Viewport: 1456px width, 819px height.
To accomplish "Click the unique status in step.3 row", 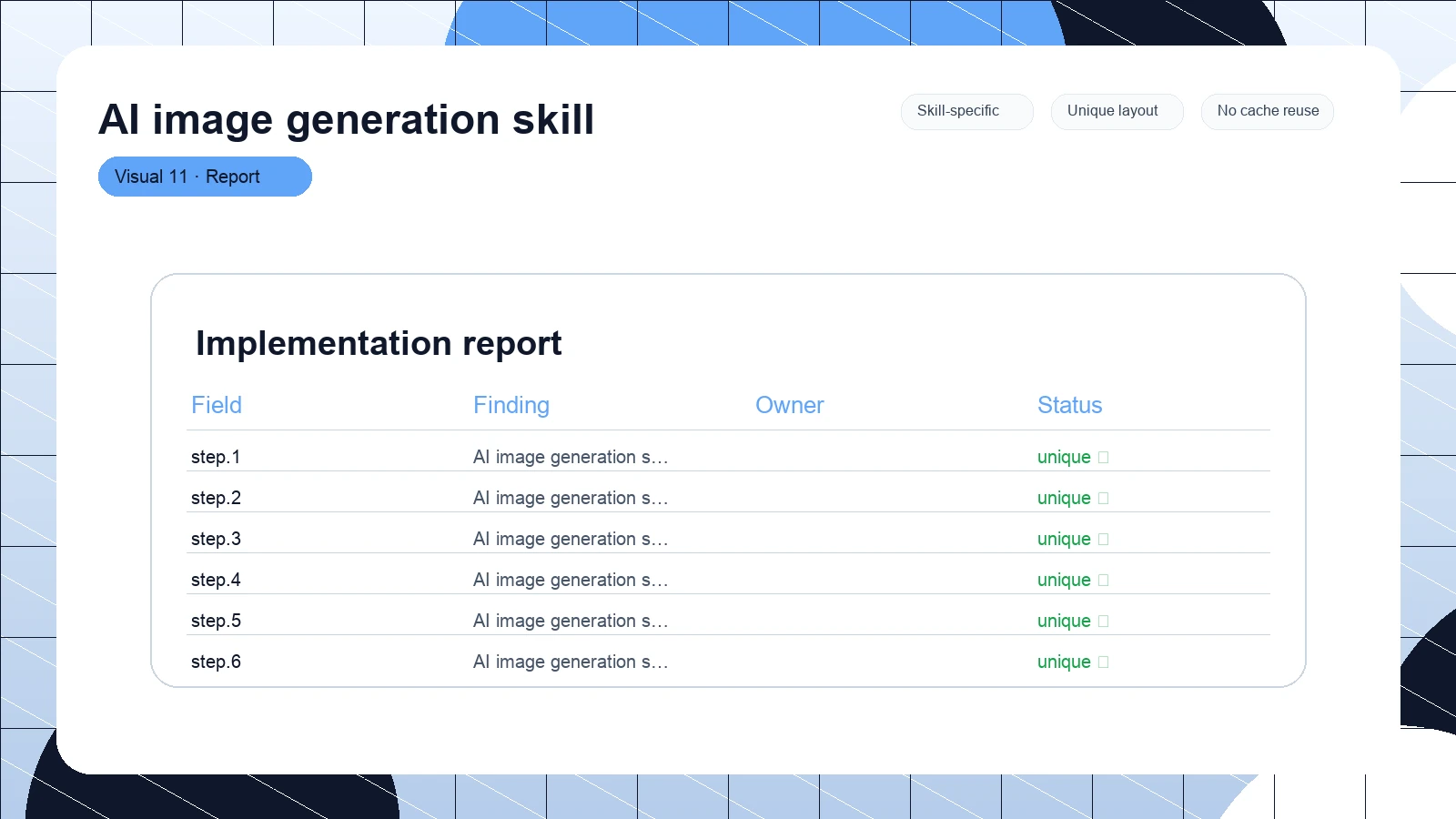I will click(1064, 539).
